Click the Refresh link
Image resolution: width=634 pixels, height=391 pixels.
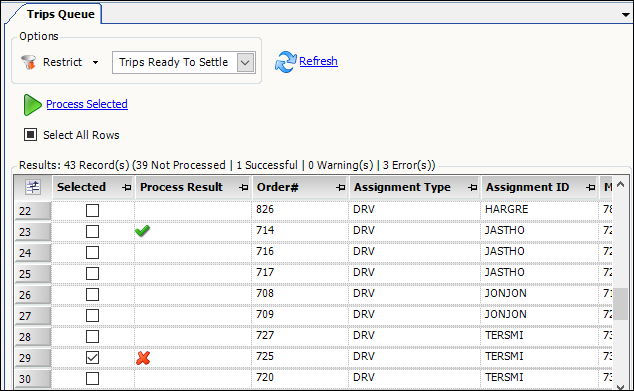click(318, 61)
